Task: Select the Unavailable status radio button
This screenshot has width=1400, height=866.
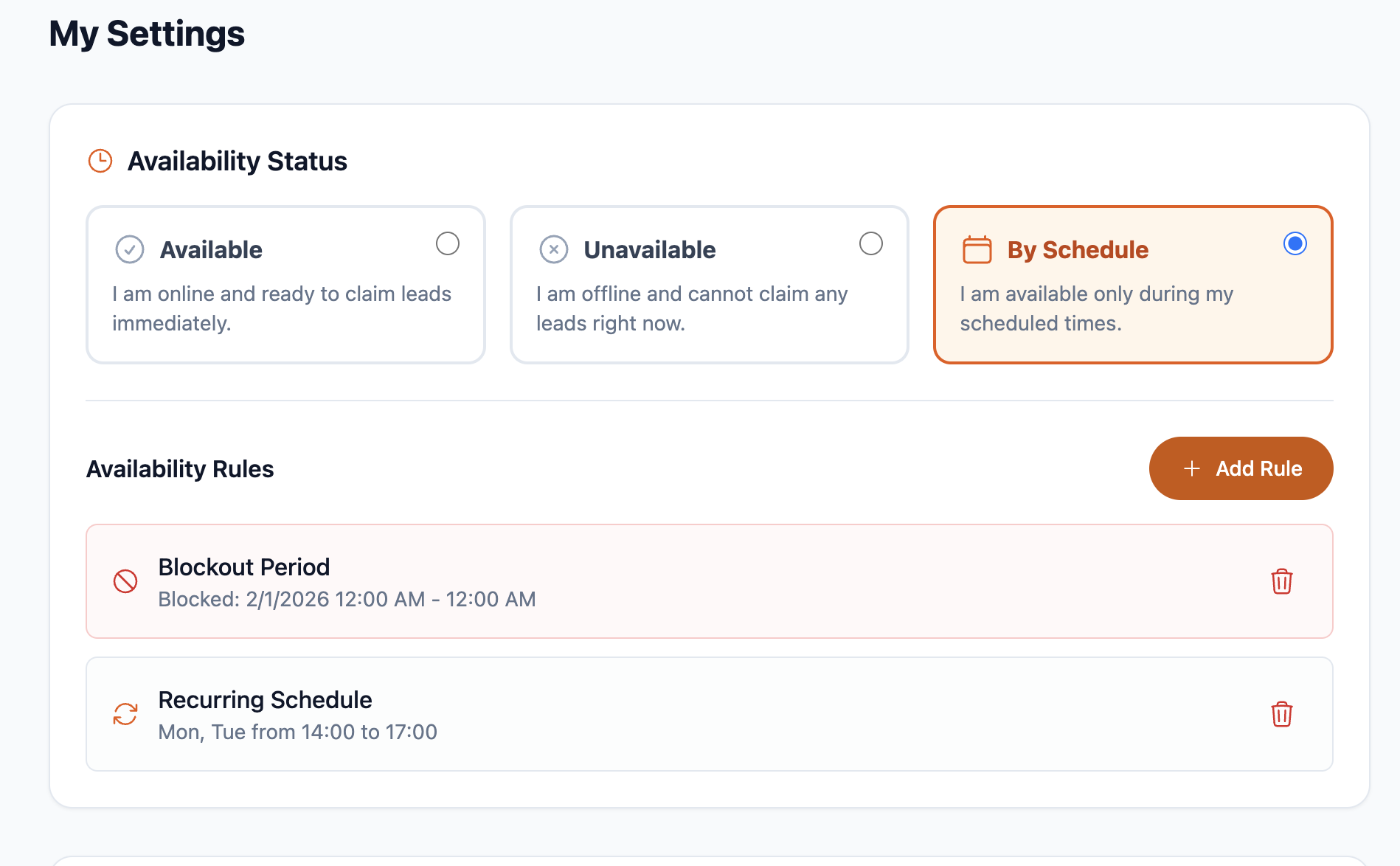Action: click(871, 243)
